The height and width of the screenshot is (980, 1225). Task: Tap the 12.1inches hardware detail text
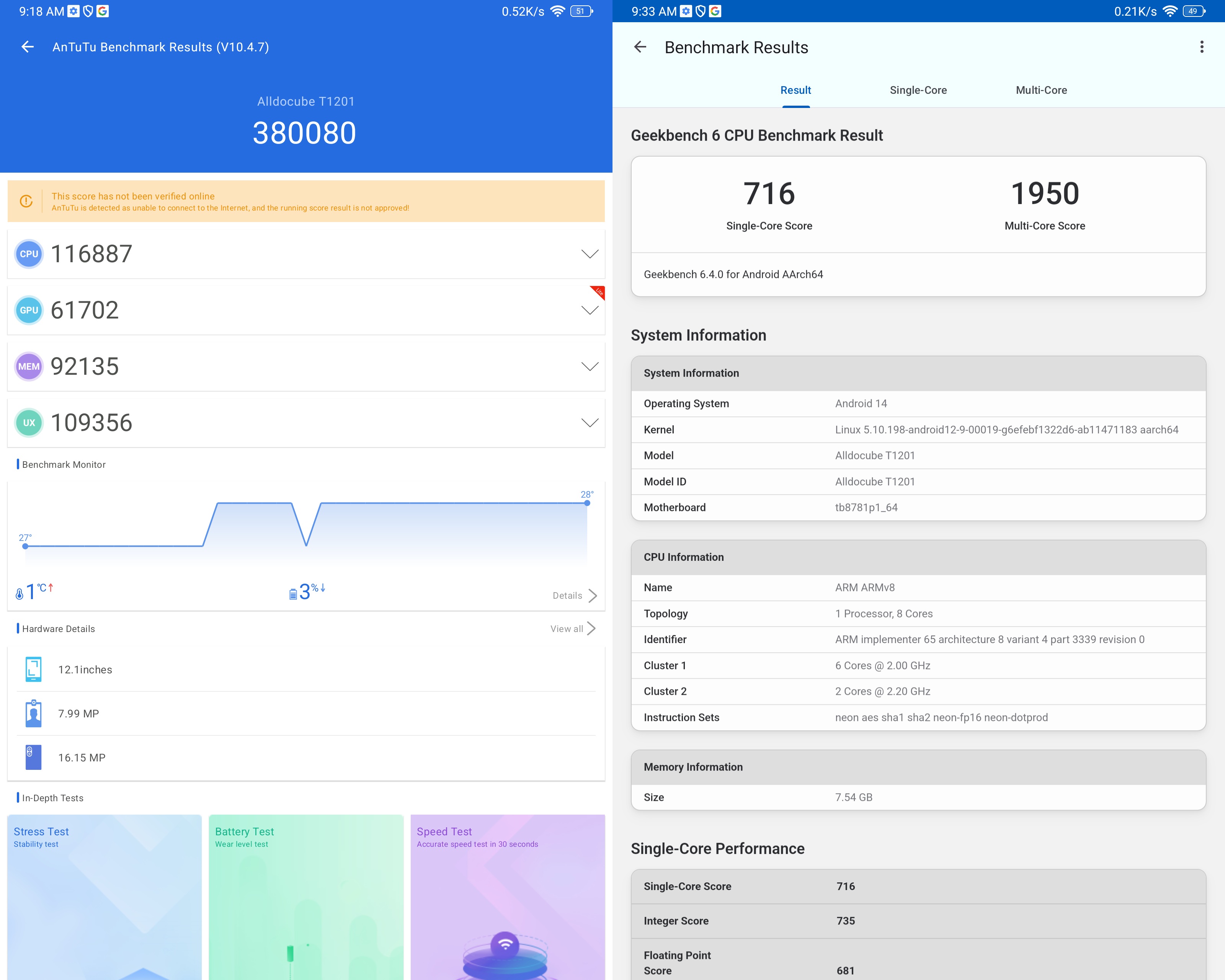pyautogui.click(x=85, y=670)
